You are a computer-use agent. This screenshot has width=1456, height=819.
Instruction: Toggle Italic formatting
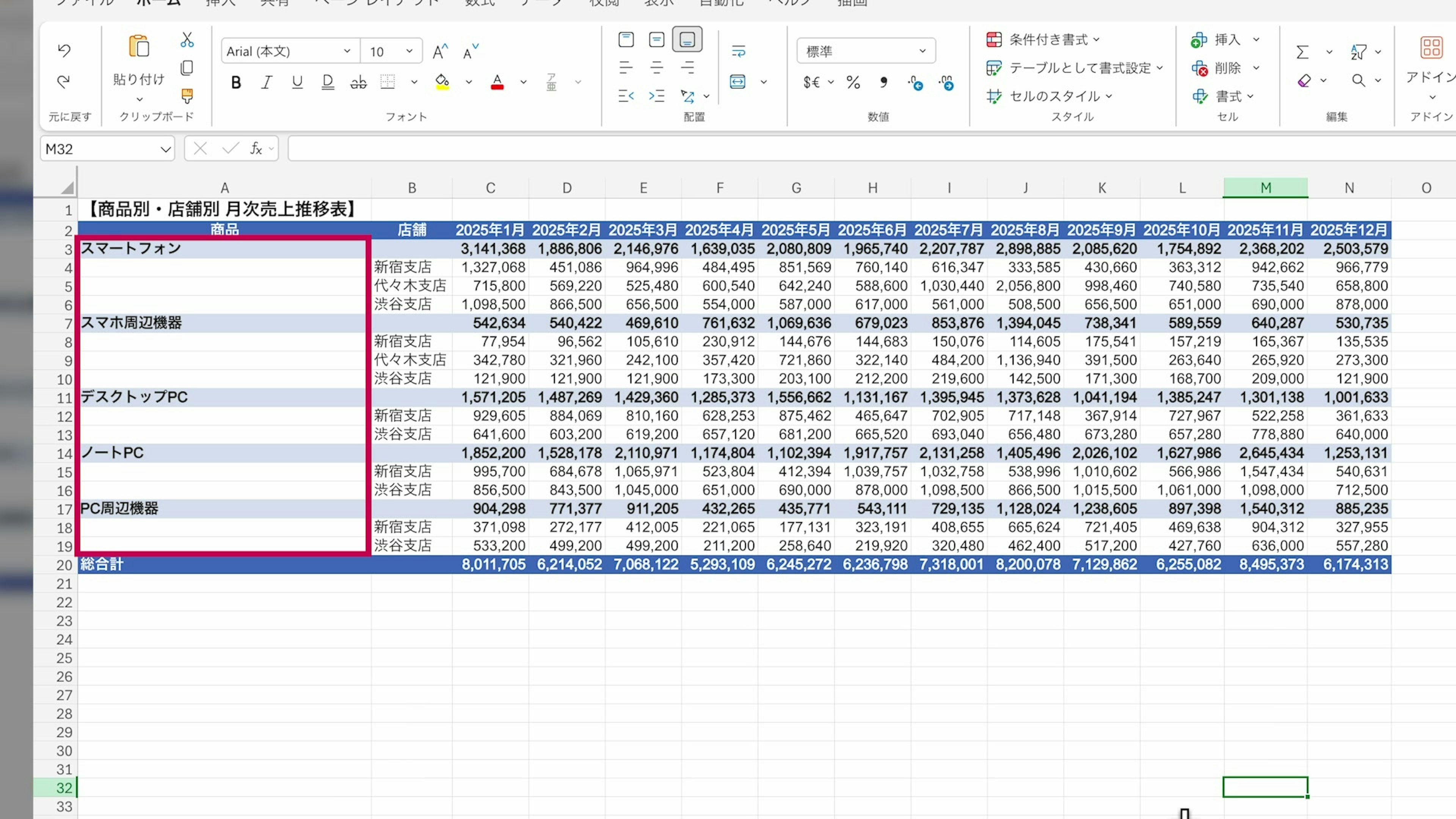(266, 83)
